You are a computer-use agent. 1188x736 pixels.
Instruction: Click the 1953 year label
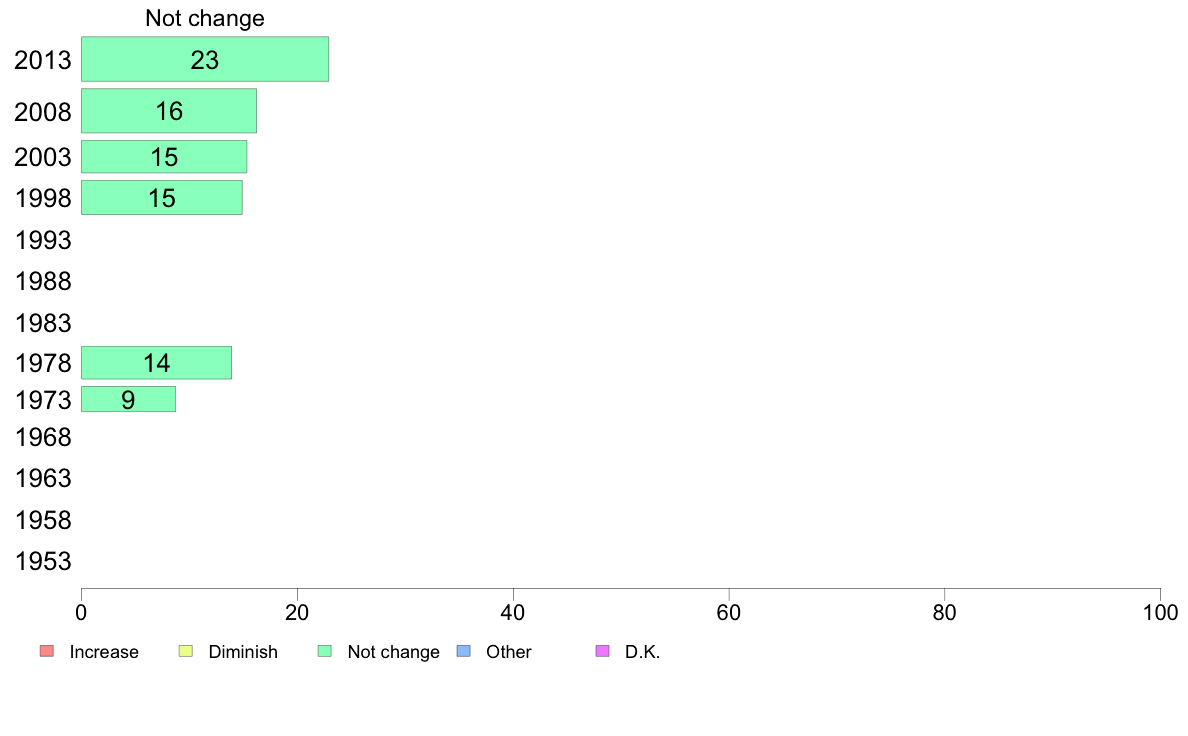pyautogui.click(x=43, y=562)
